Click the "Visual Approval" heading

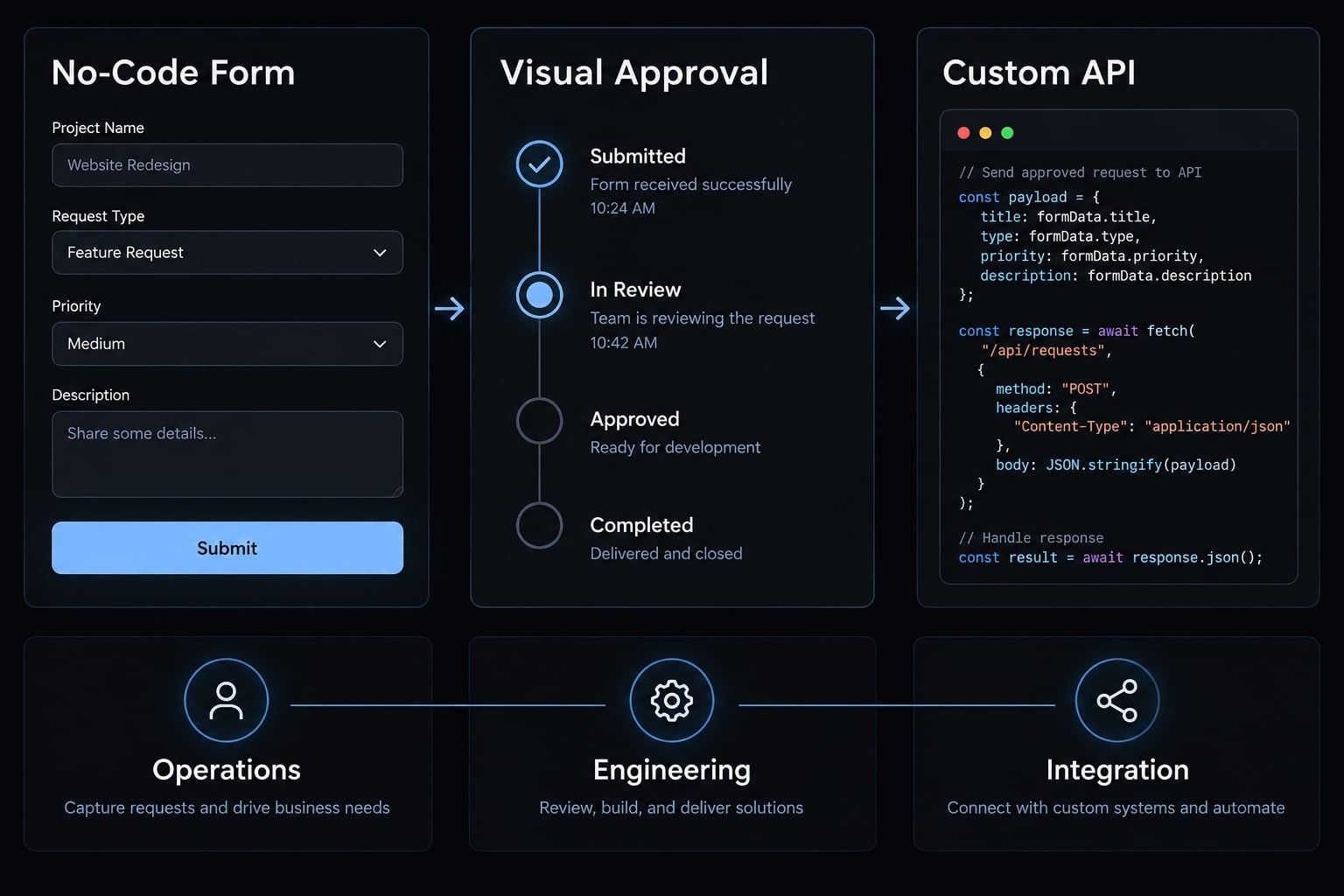point(634,73)
